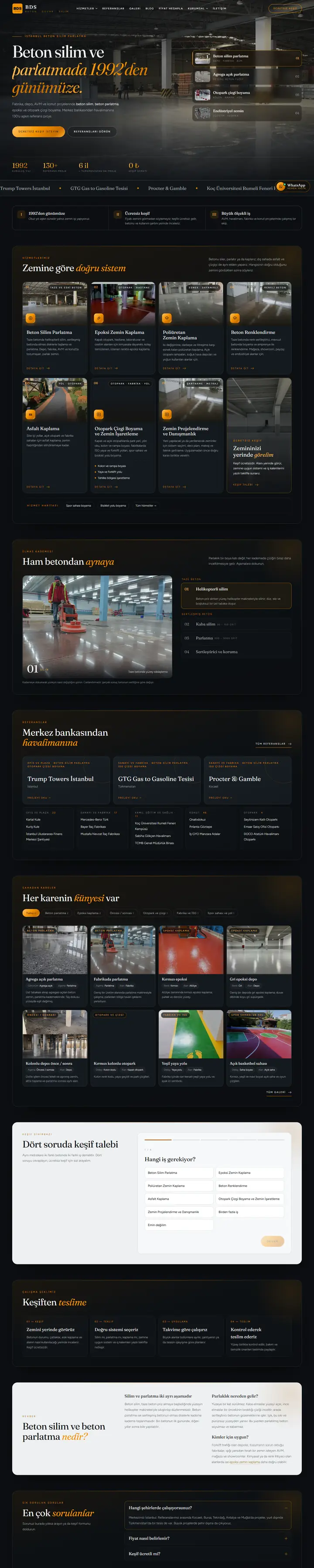Screen dimensions: 314x1568
Task: Open the Fiyat Hesapla nav item
Action: [x=171, y=9]
